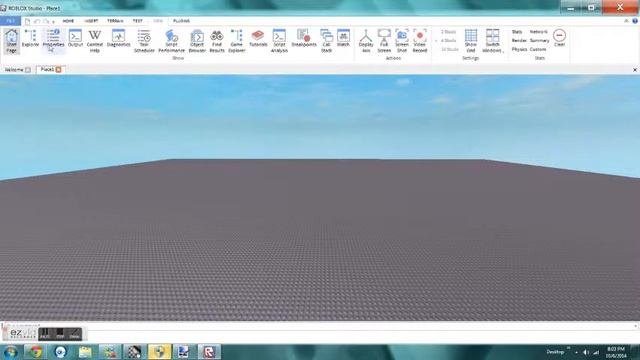Toggle the Stats display
640x360 pixels.
517,32
